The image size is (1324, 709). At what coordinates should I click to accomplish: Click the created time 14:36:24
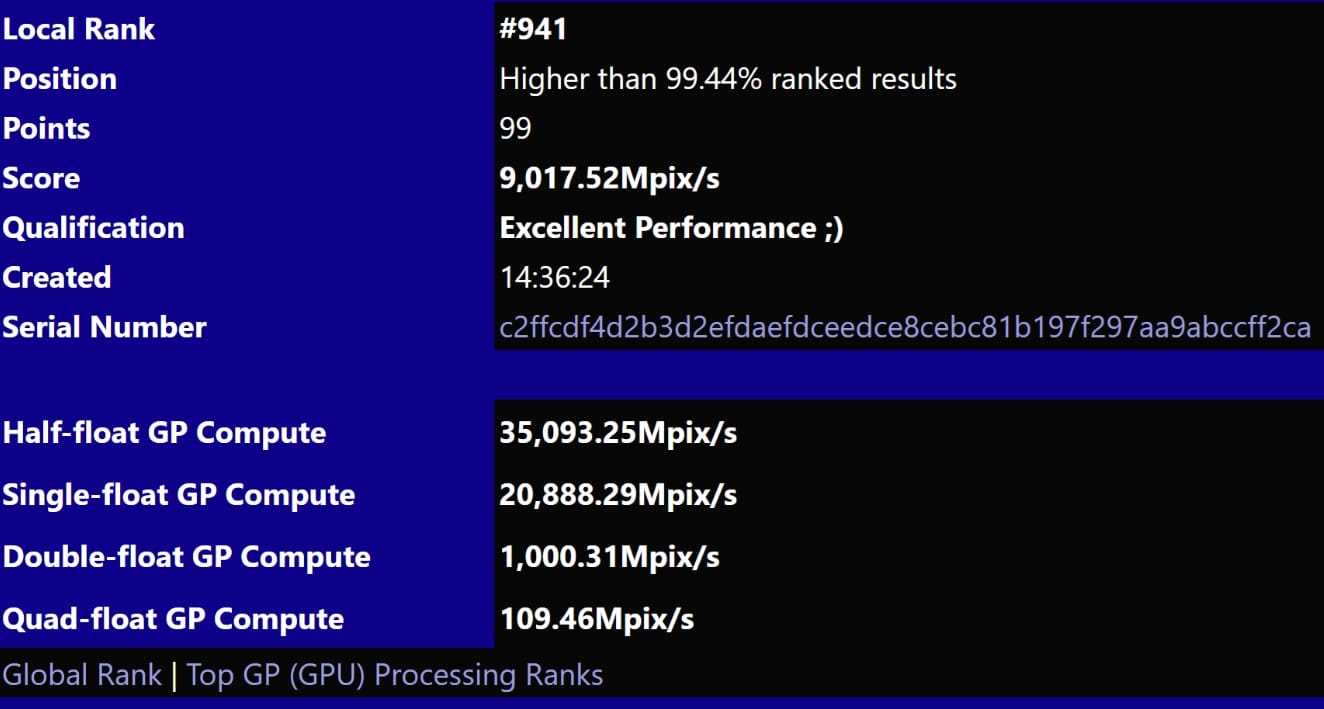(554, 278)
